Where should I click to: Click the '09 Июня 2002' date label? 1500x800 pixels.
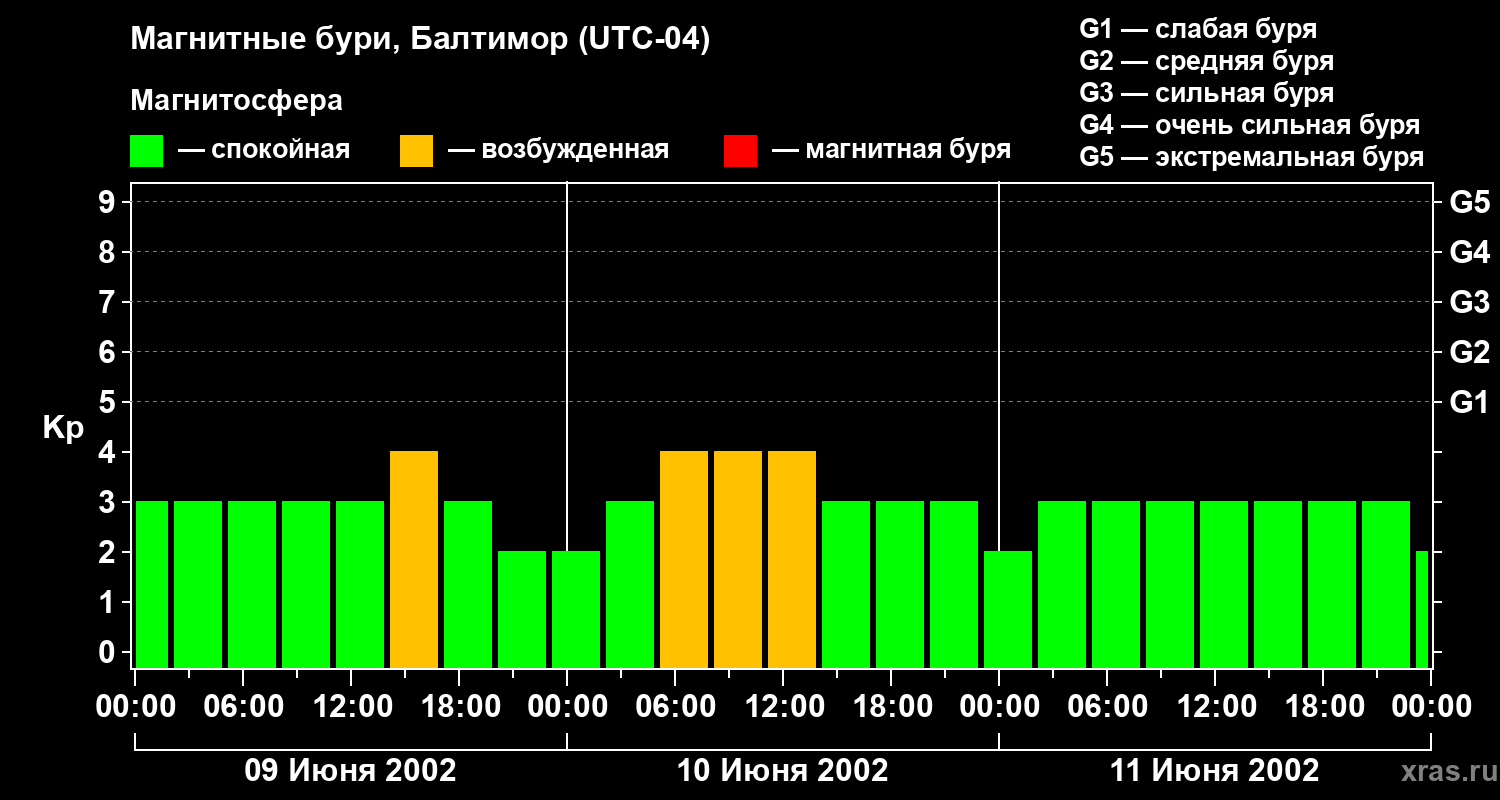click(350, 771)
